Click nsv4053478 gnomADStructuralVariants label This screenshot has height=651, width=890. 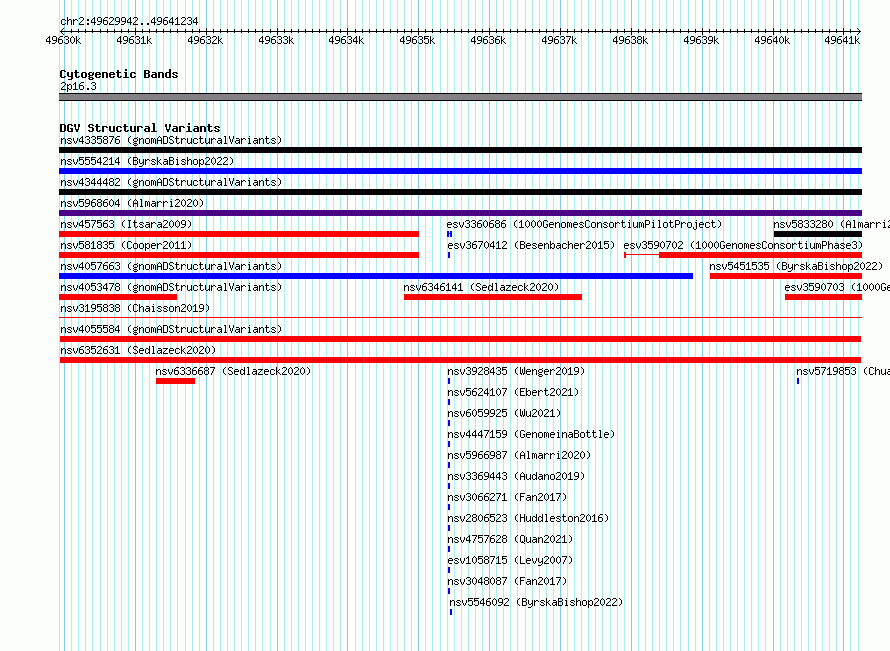171,287
